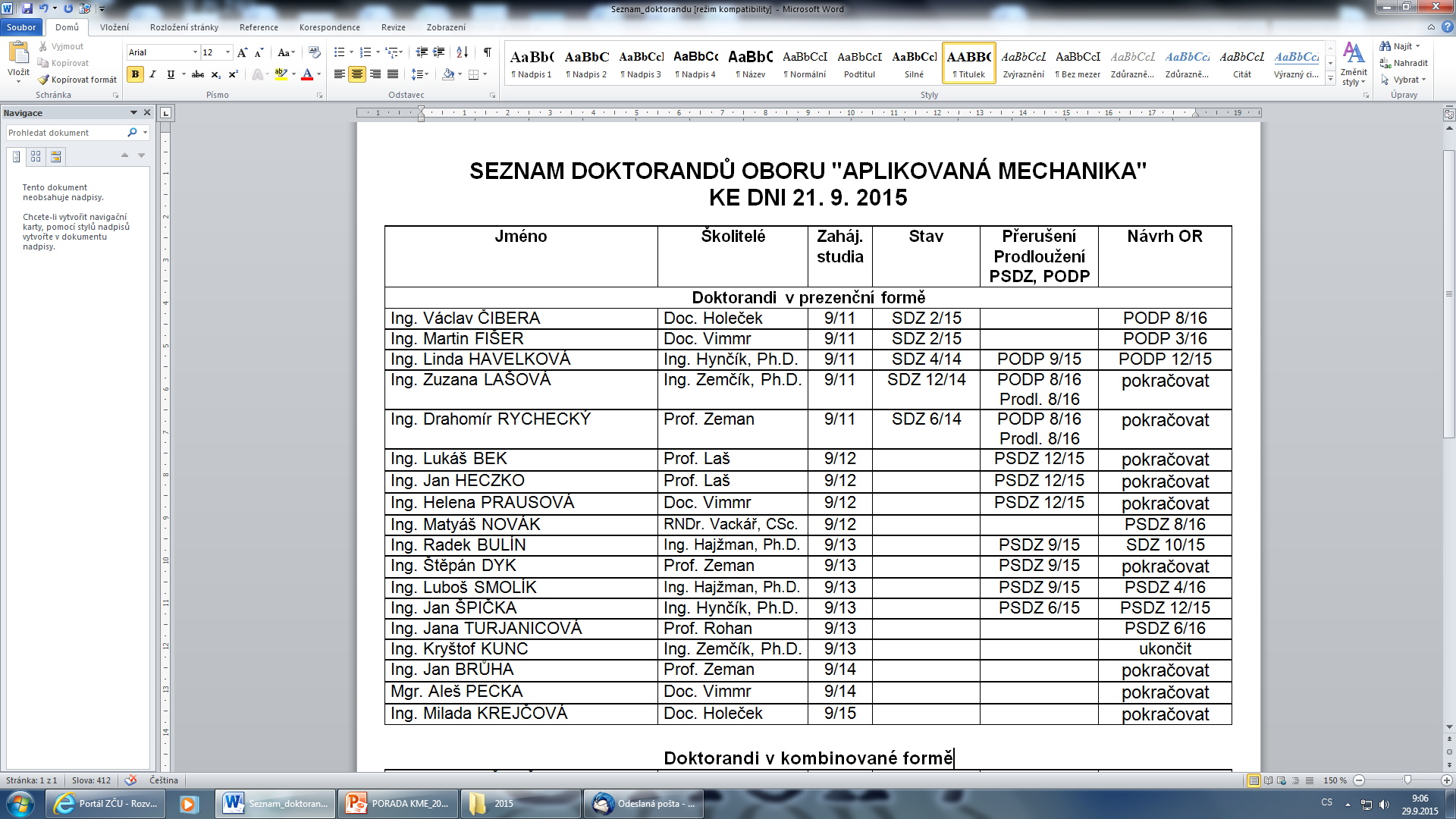Open bullets list dropdown arrow

point(352,52)
